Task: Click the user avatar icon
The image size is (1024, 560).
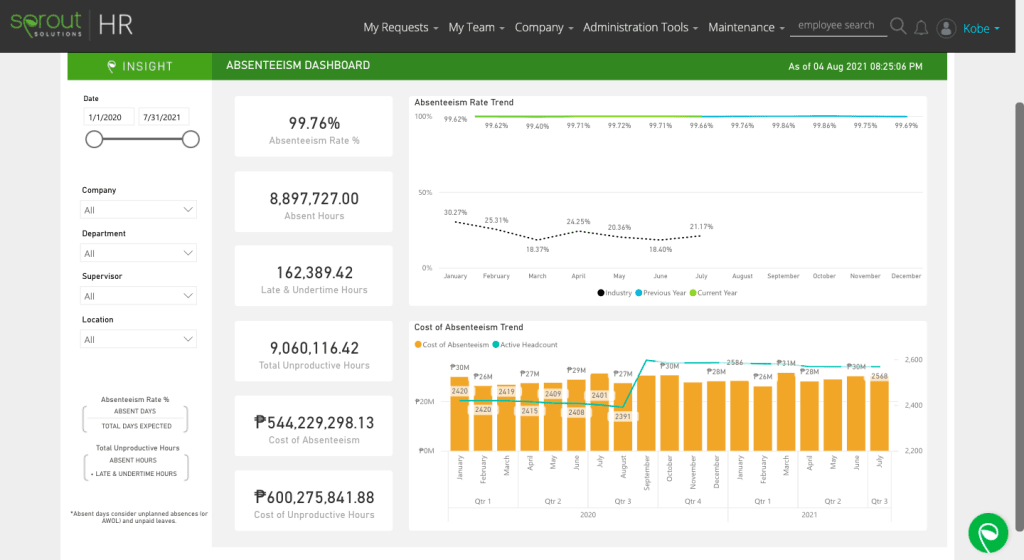Action: point(946,28)
